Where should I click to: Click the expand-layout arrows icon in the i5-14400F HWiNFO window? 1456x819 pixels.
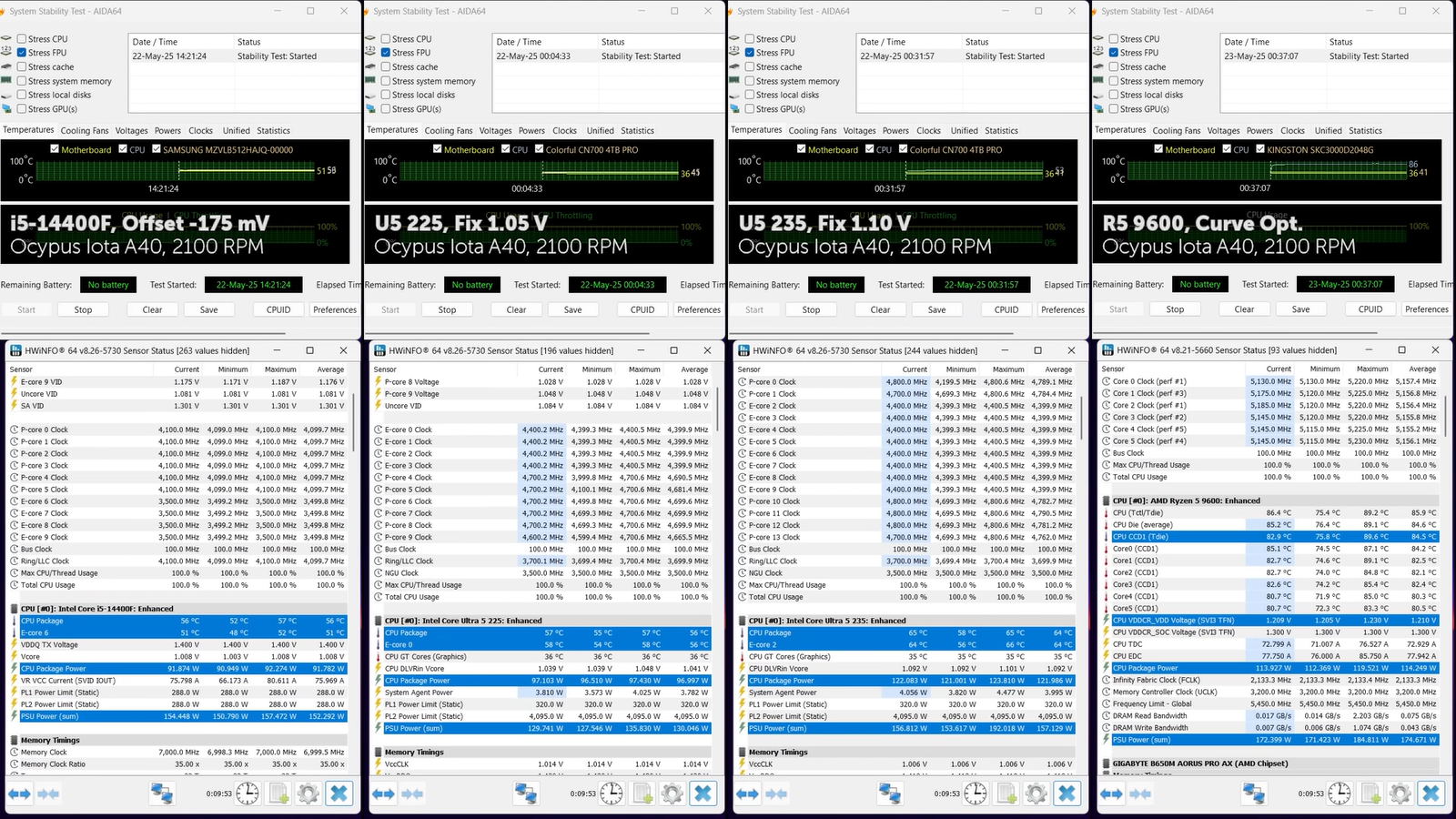[19, 794]
